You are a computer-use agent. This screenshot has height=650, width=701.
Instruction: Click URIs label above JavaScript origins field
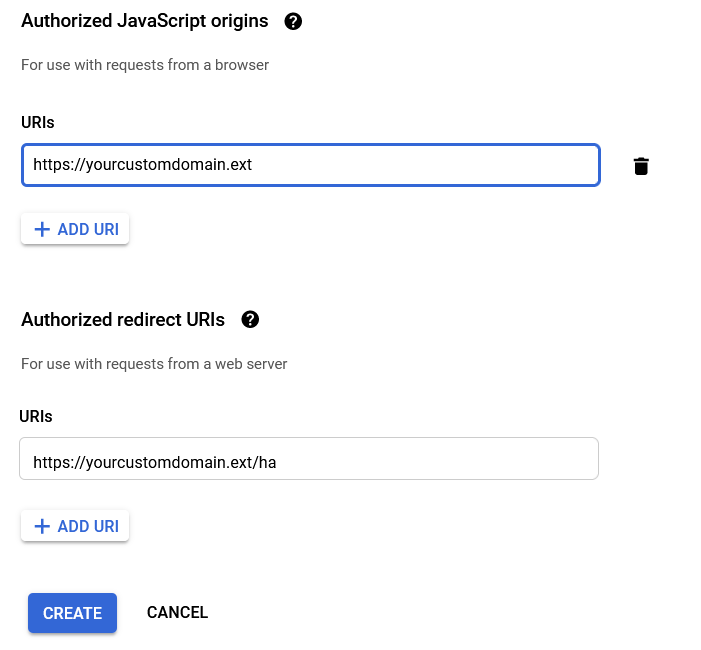[x=38, y=122]
